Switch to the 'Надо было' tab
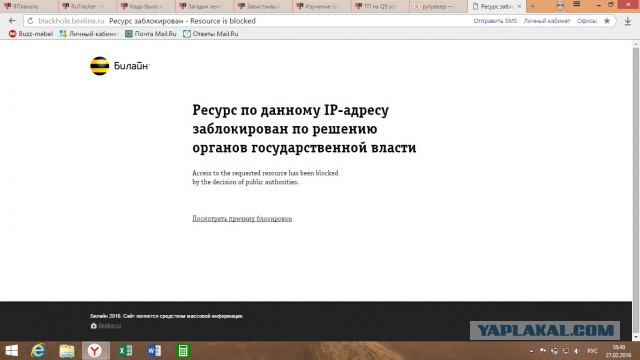The height and width of the screenshot is (360, 640). pos(146,7)
